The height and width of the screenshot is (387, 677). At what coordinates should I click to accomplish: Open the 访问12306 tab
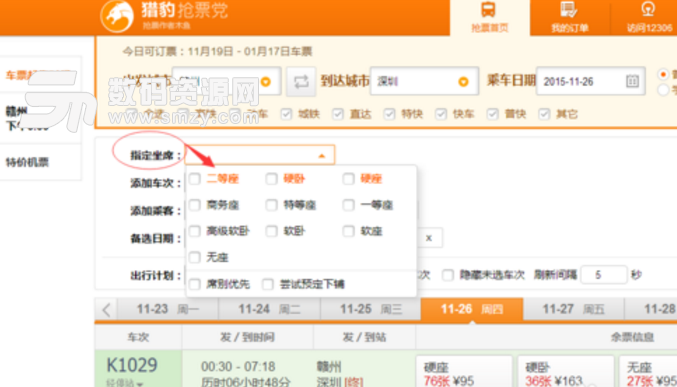(x=649, y=18)
